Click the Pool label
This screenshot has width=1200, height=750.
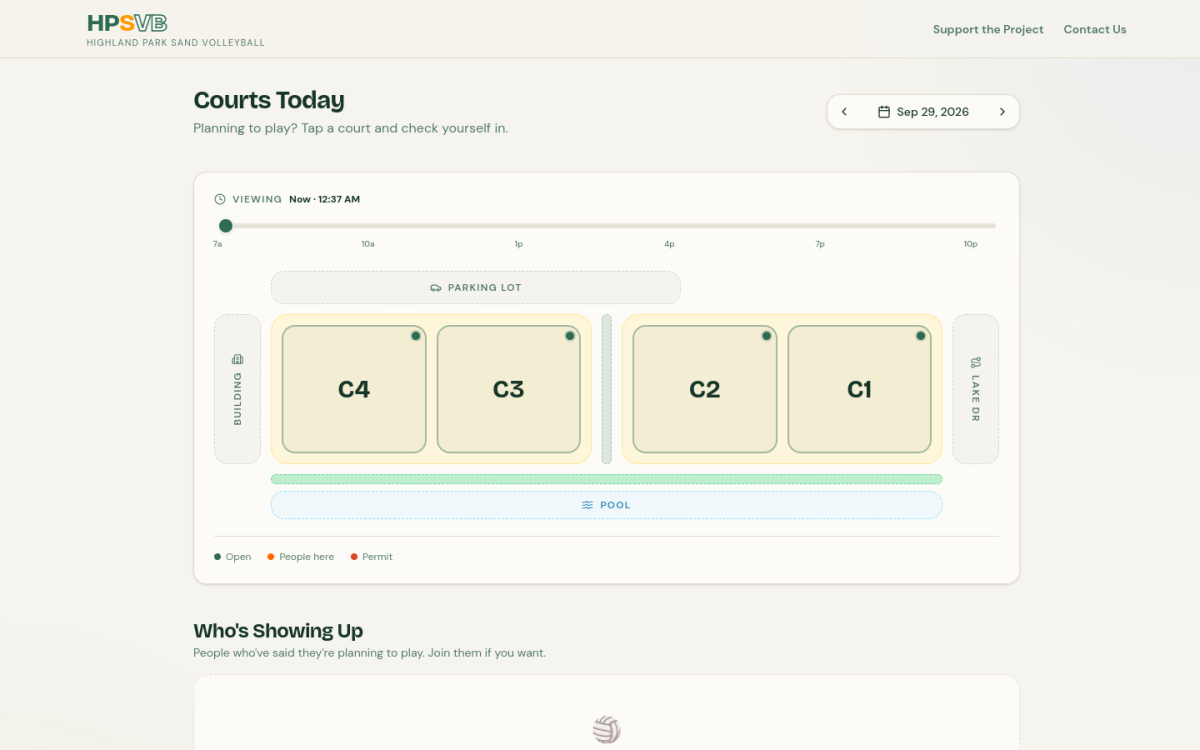pyautogui.click(x=615, y=505)
